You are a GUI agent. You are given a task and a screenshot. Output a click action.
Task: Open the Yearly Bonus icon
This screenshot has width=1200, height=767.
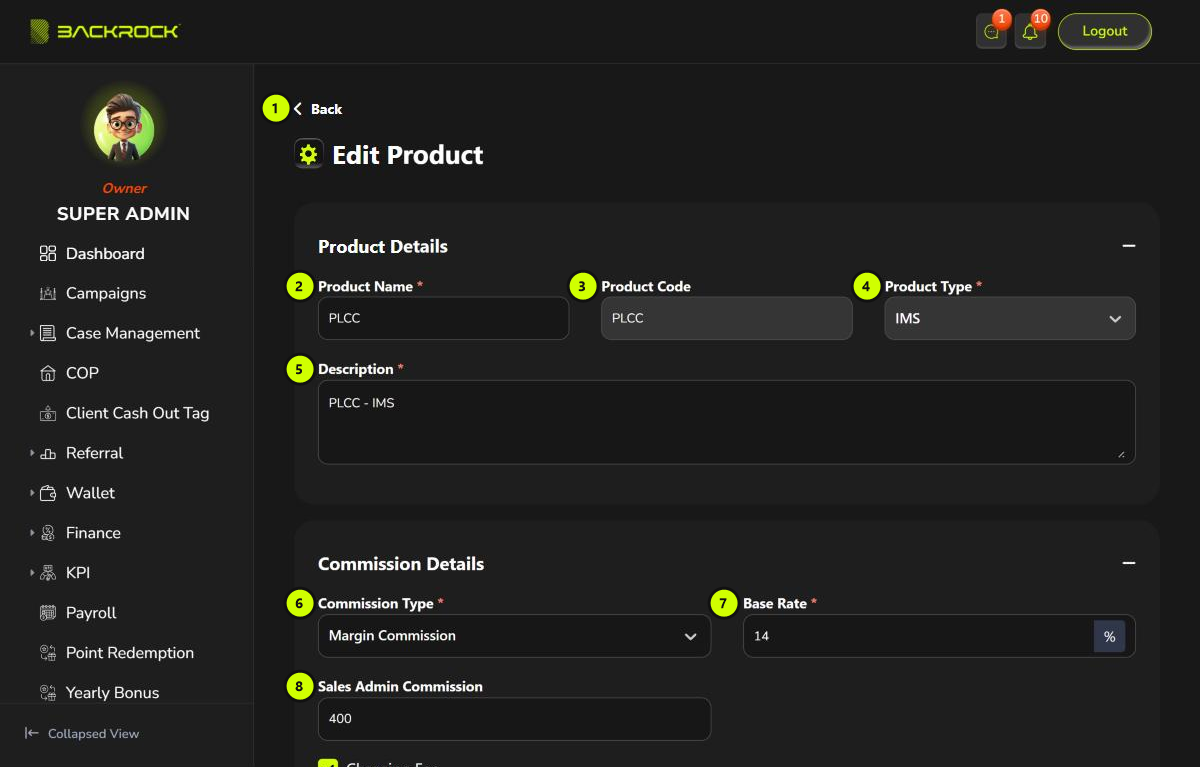48,693
